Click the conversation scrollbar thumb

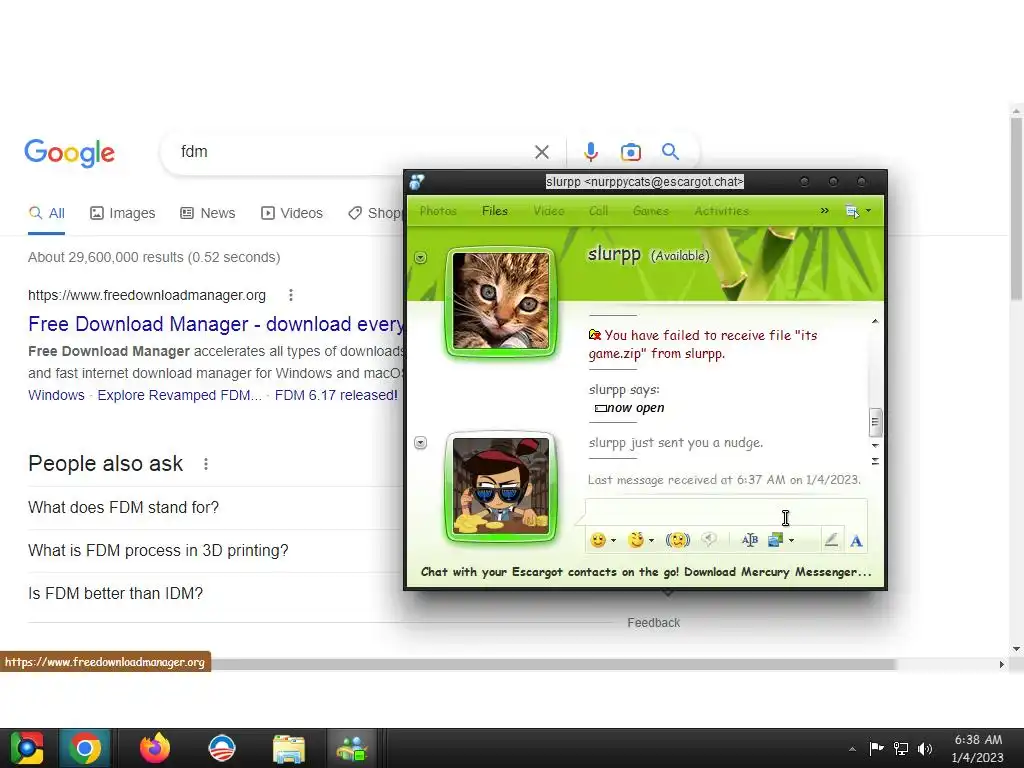coord(875,422)
